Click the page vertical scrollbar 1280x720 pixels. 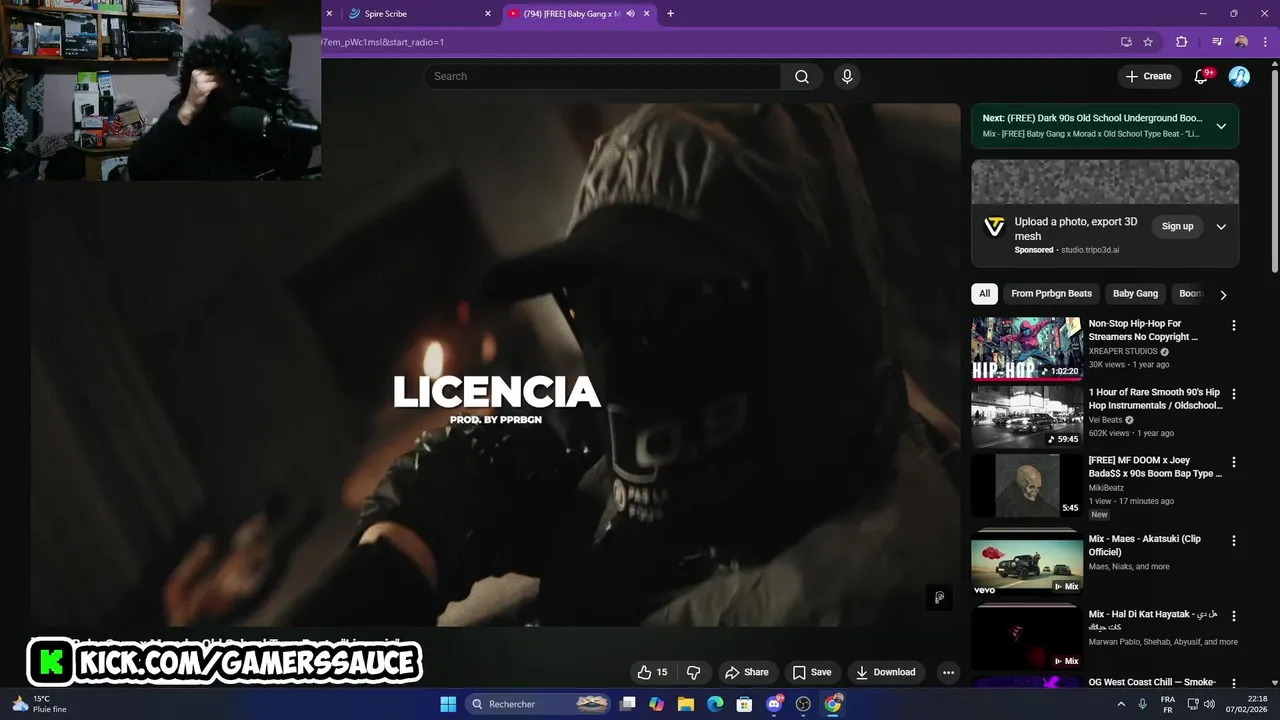point(1274,170)
